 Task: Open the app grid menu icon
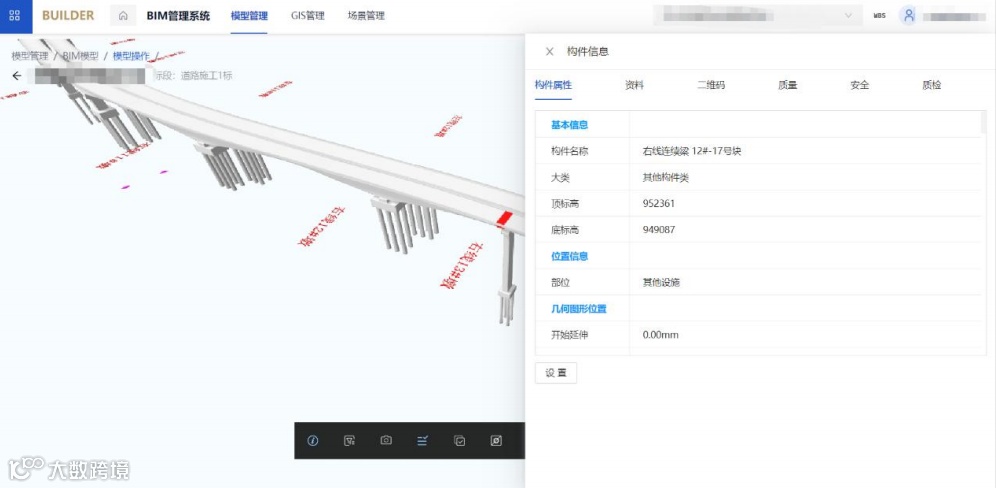(x=15, y=16)
